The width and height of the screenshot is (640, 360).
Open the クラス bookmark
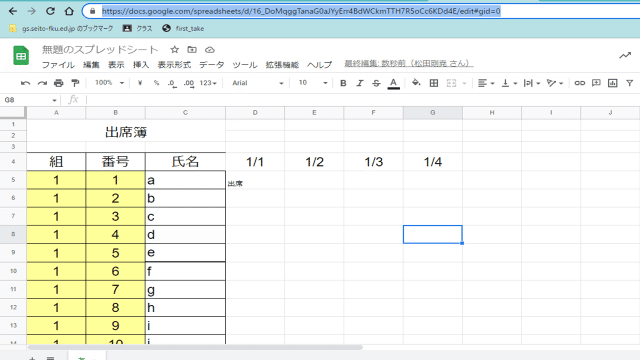click(x=138, y=29)
